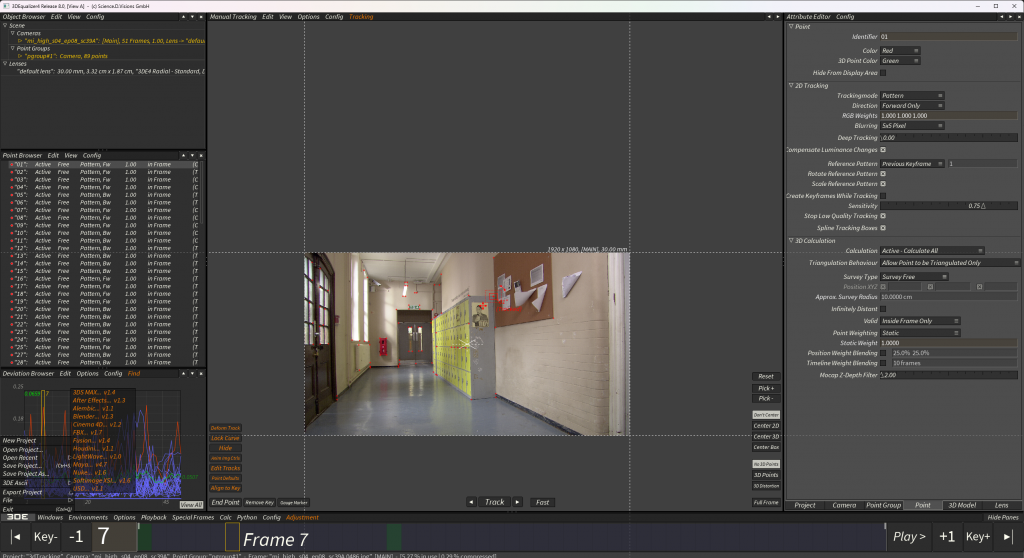The width and height of the screenshot is (1024, 558).
Task: Switch to the Camera tab
Action: pos(844,505)
